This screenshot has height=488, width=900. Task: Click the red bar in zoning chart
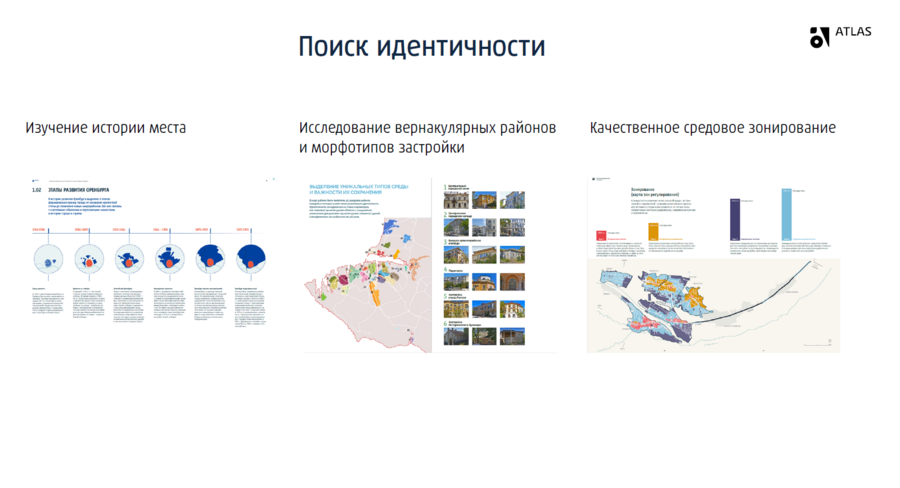pos(601,235)
